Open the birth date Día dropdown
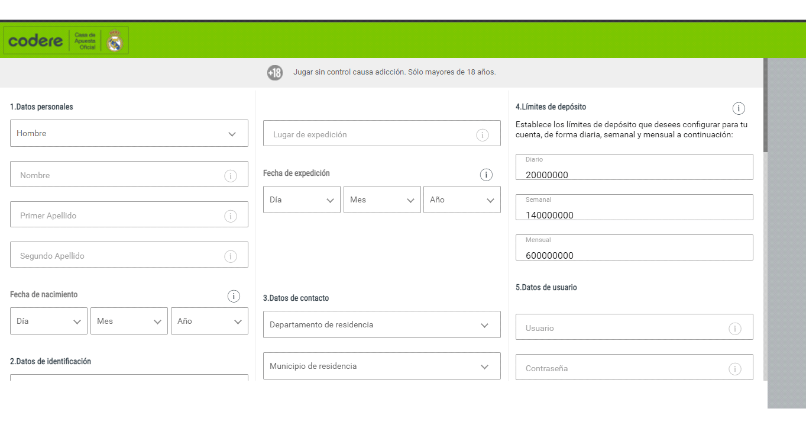Image resolution: width=806 pixels, height=428 pixels. click(x=49, y=321)
